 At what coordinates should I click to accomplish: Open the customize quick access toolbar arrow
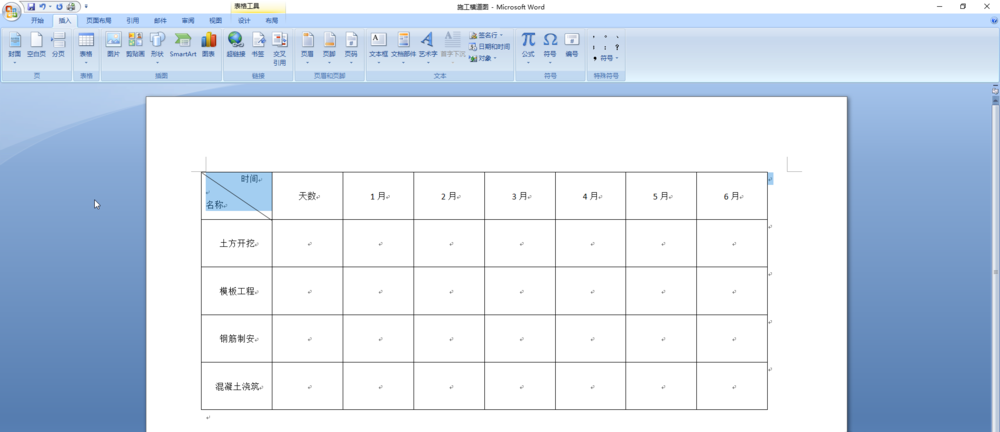coord(86,6)
